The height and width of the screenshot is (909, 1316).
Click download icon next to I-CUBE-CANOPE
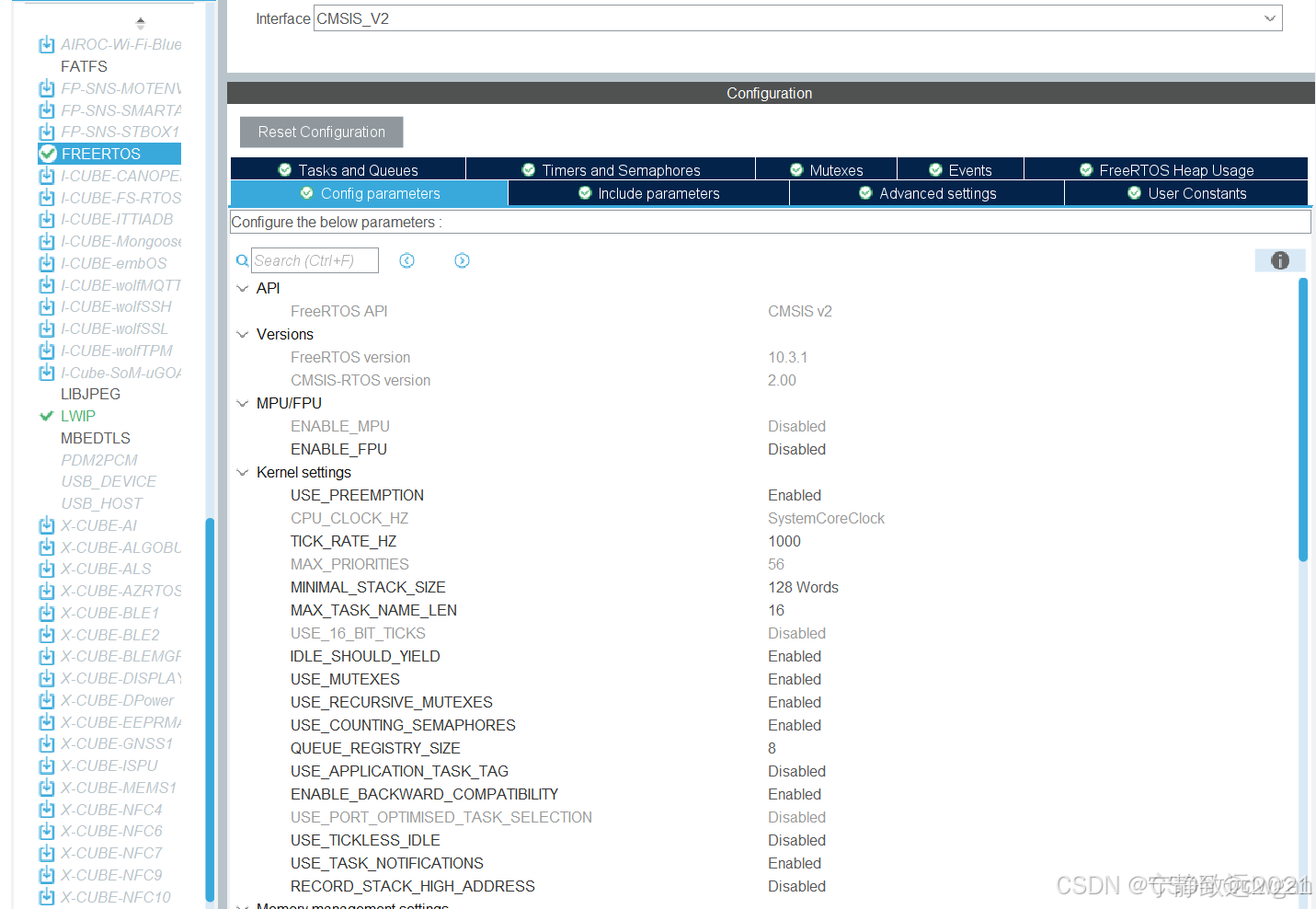[47, 176]
